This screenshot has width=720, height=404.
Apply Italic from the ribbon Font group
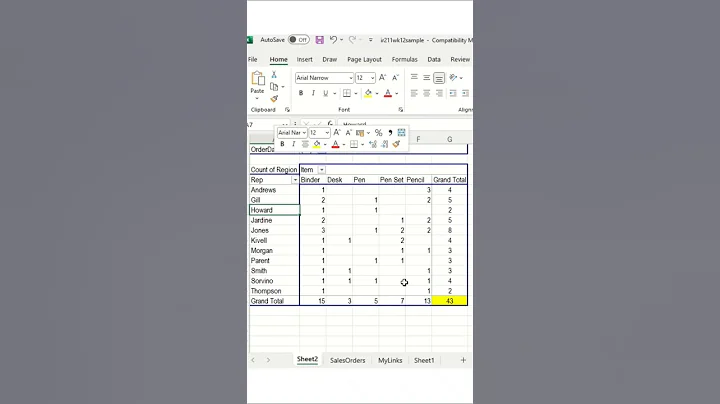coord(313,93)
